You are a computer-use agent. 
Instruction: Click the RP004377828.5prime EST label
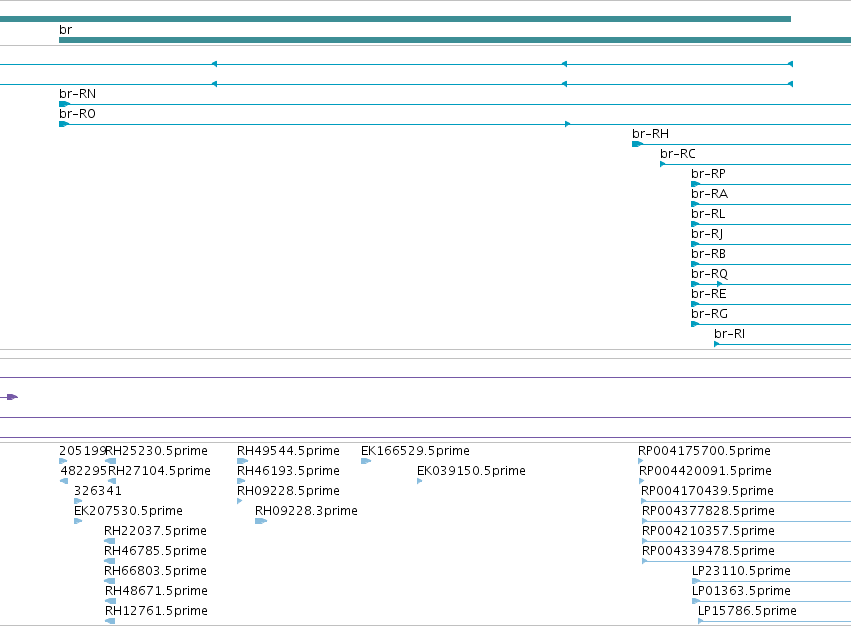click(x=708, y=511)
